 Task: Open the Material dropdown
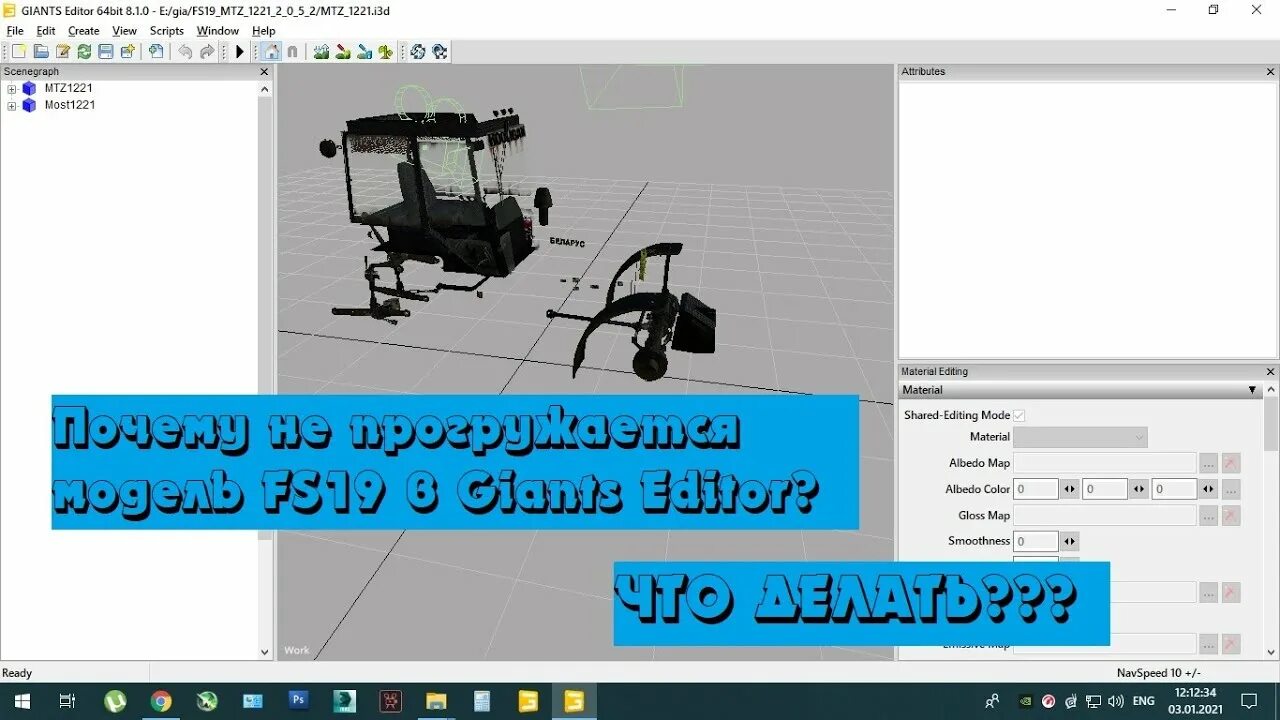coord(1080,437)
